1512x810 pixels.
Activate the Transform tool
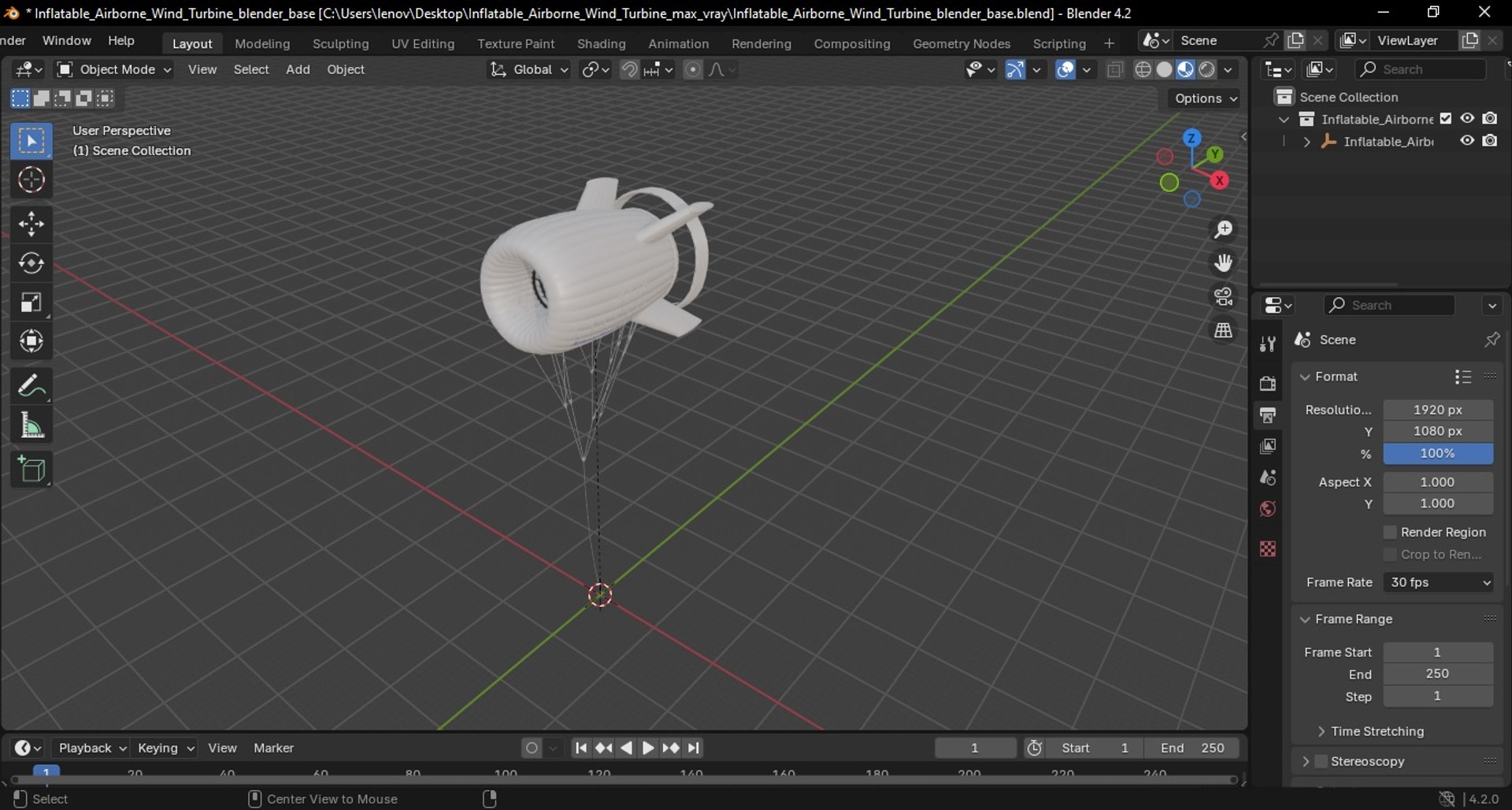[31, 342]
